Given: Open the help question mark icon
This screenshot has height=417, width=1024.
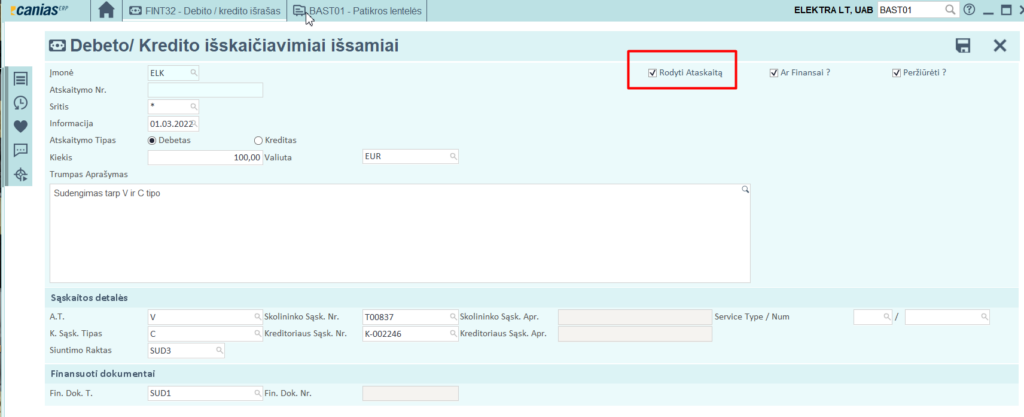Looking at the screenshot, I should click(x=968, y=10).
